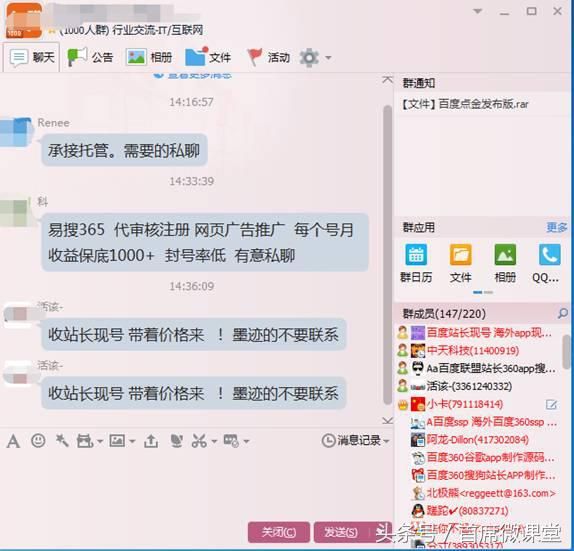The height and width of the screenshot is (551, 574).
Task: Start screenshot with scissors icon
Action: [199, 441]
